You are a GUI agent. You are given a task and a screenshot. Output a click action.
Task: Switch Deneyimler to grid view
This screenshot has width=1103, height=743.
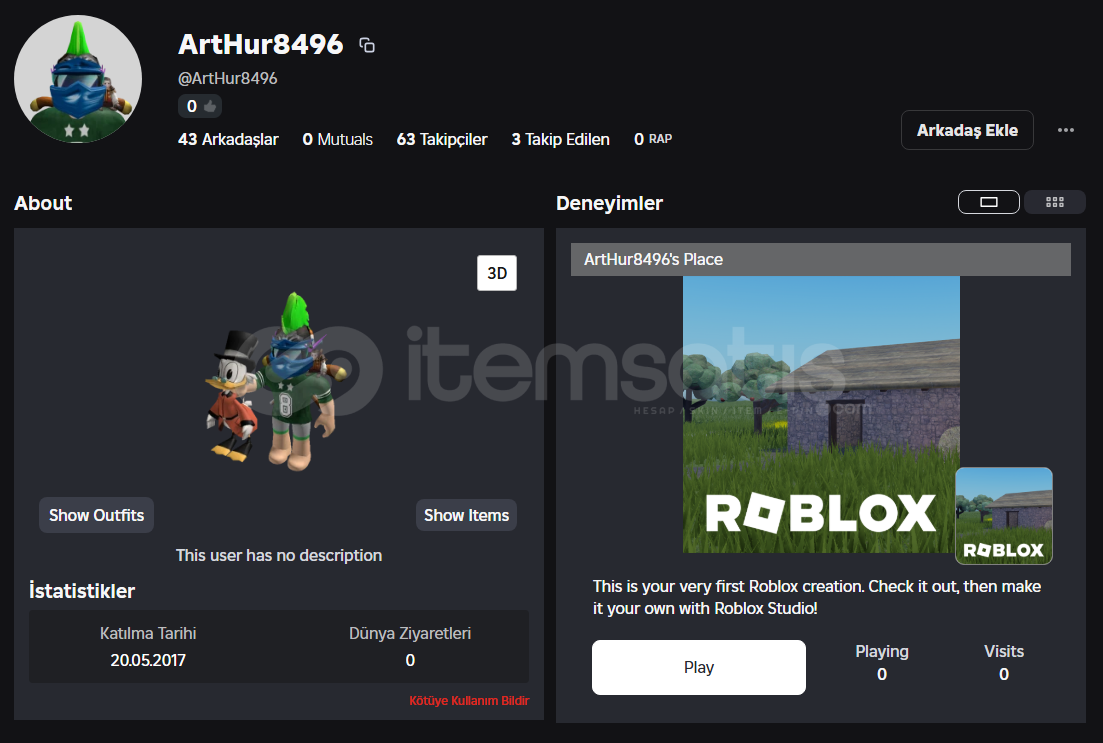[x=1054, y=202]
